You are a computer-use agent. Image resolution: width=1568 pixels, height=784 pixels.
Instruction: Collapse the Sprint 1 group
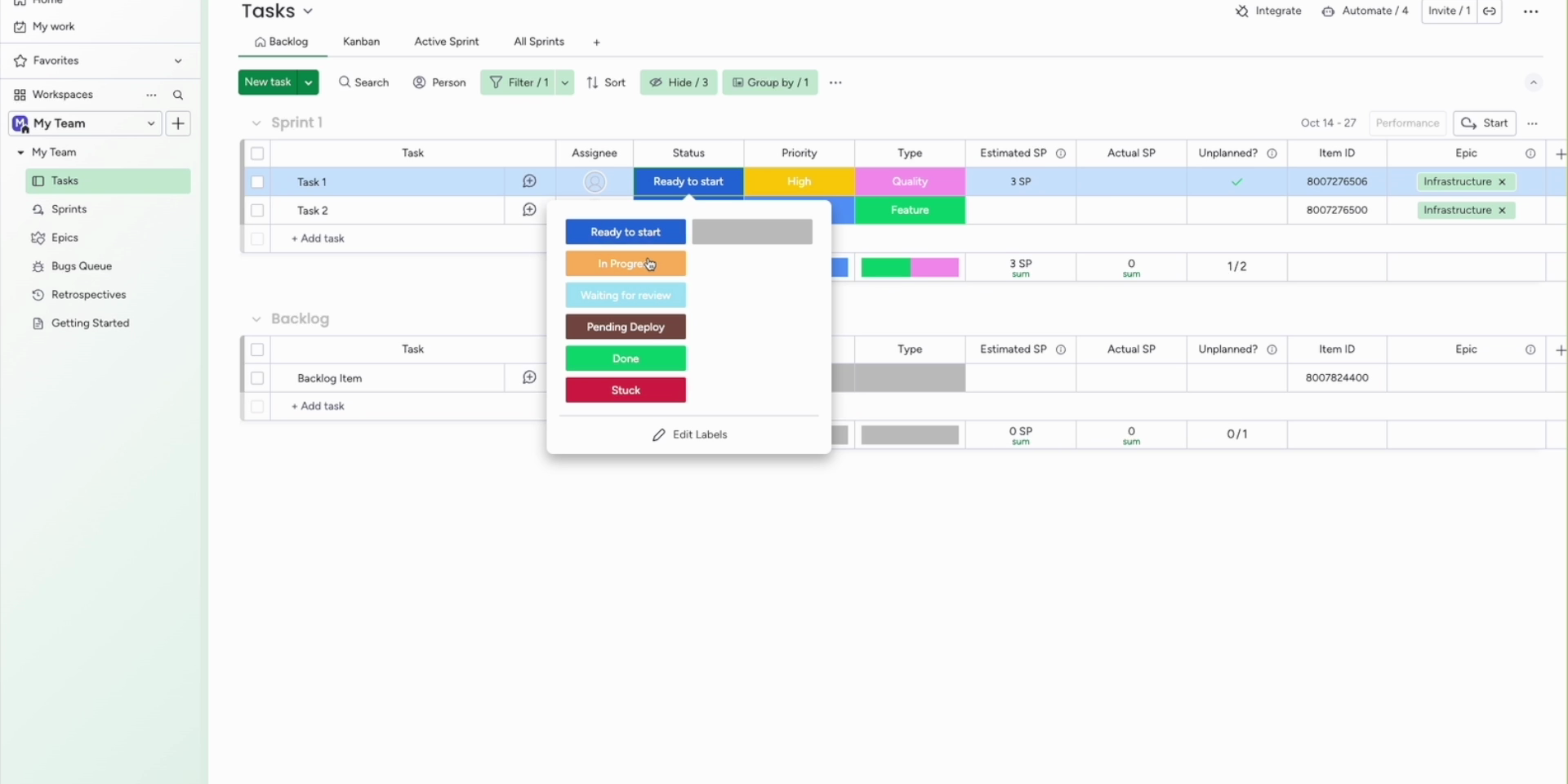pos(256,123)
